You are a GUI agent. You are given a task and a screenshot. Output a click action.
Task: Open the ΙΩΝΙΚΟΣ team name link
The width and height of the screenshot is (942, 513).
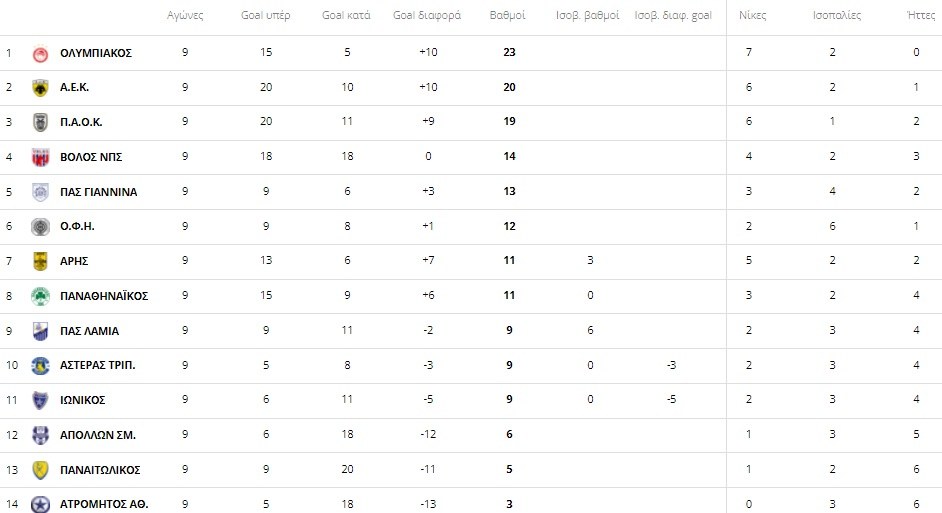click(x=83, y=400)
